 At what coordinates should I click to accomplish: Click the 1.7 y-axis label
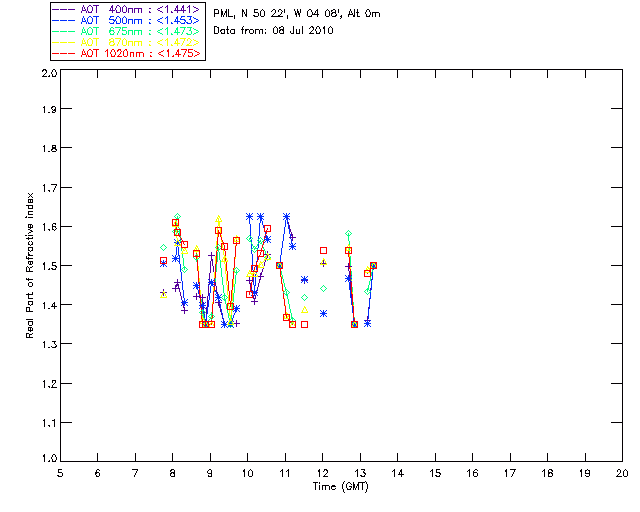49,188
